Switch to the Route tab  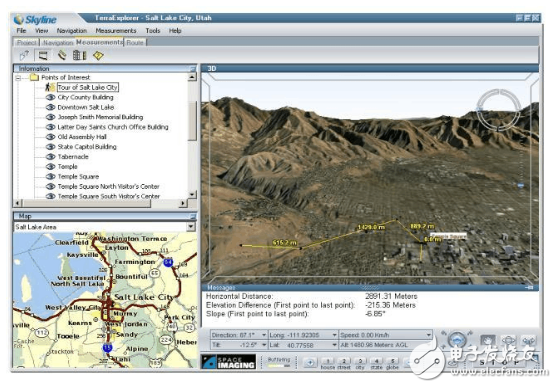pyautogui.click(x=135, y=43)
